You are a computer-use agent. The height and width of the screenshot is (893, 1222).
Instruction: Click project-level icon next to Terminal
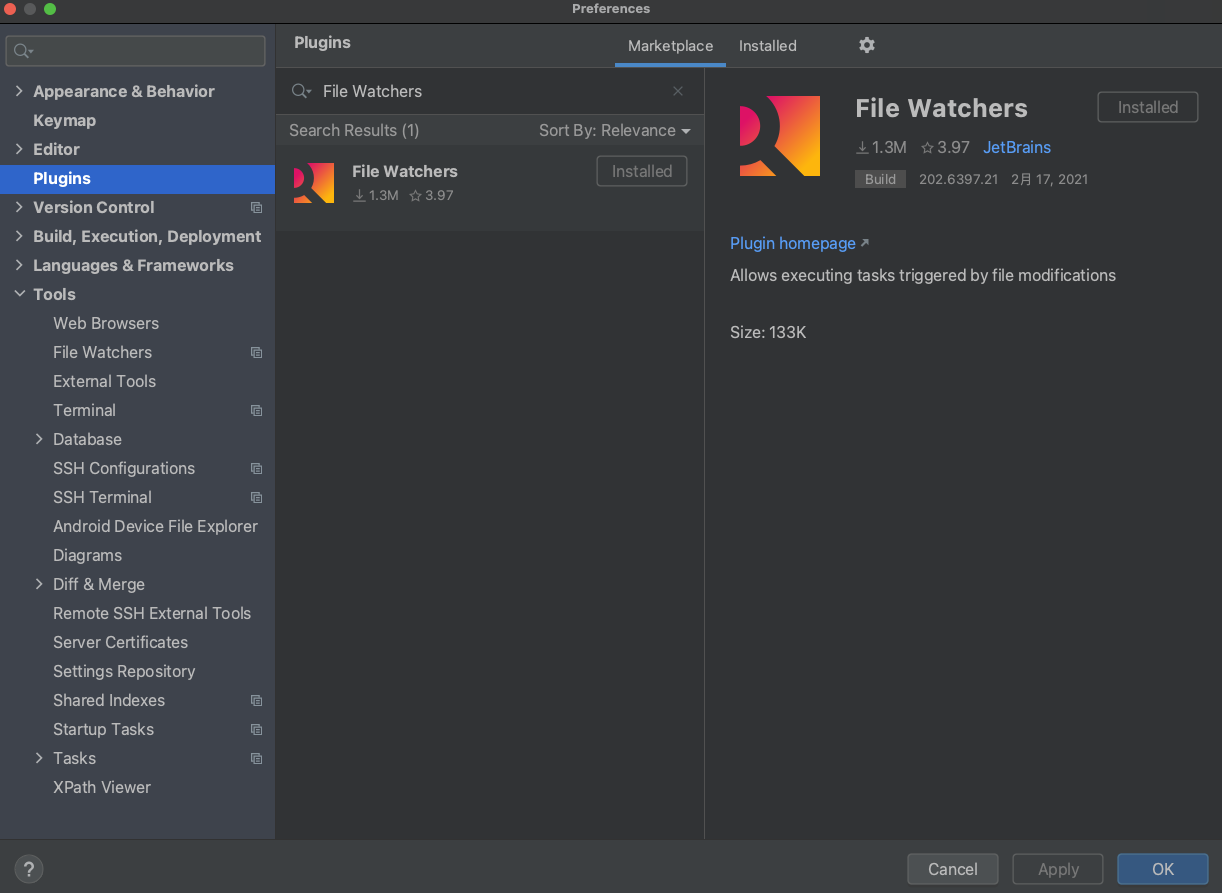[257, 411]
